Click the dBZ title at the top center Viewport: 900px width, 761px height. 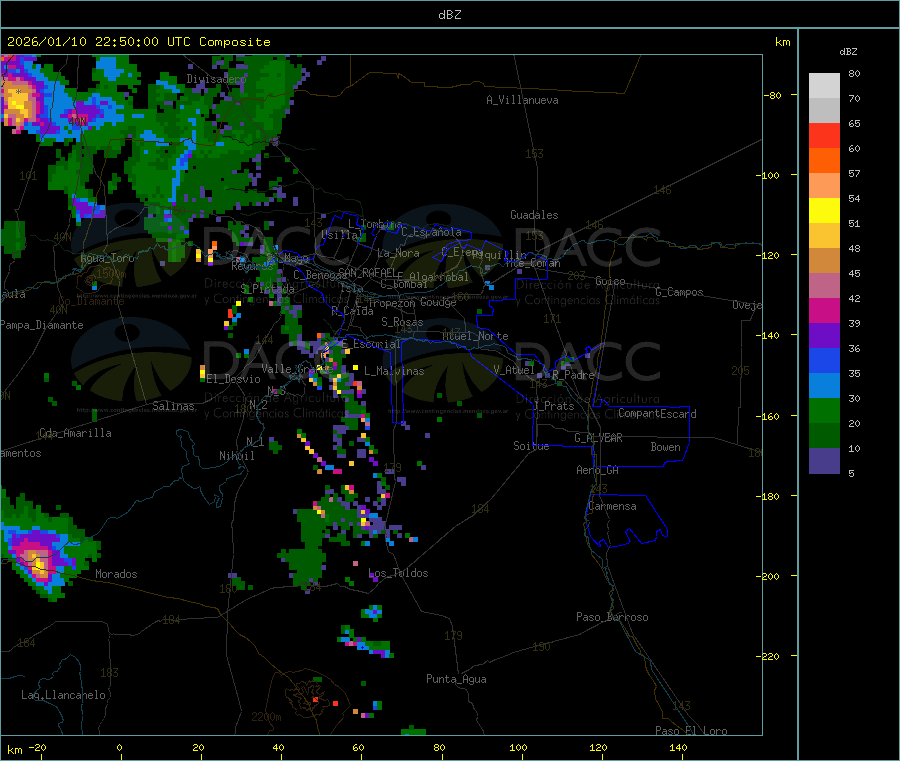point(449,14)
